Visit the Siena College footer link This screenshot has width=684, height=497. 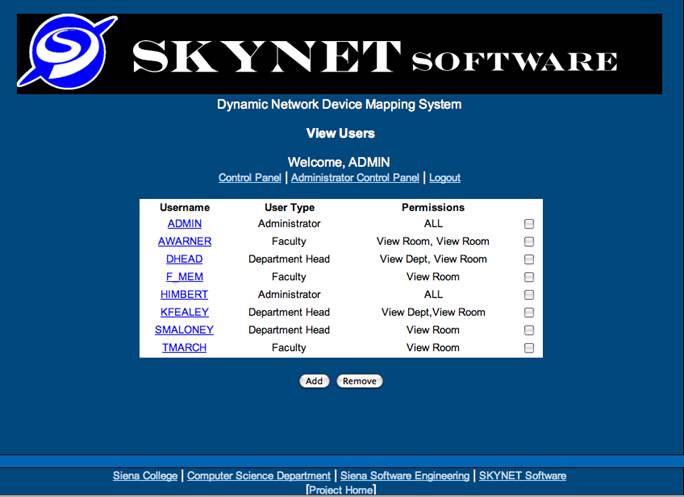click(x=145, y=476)
